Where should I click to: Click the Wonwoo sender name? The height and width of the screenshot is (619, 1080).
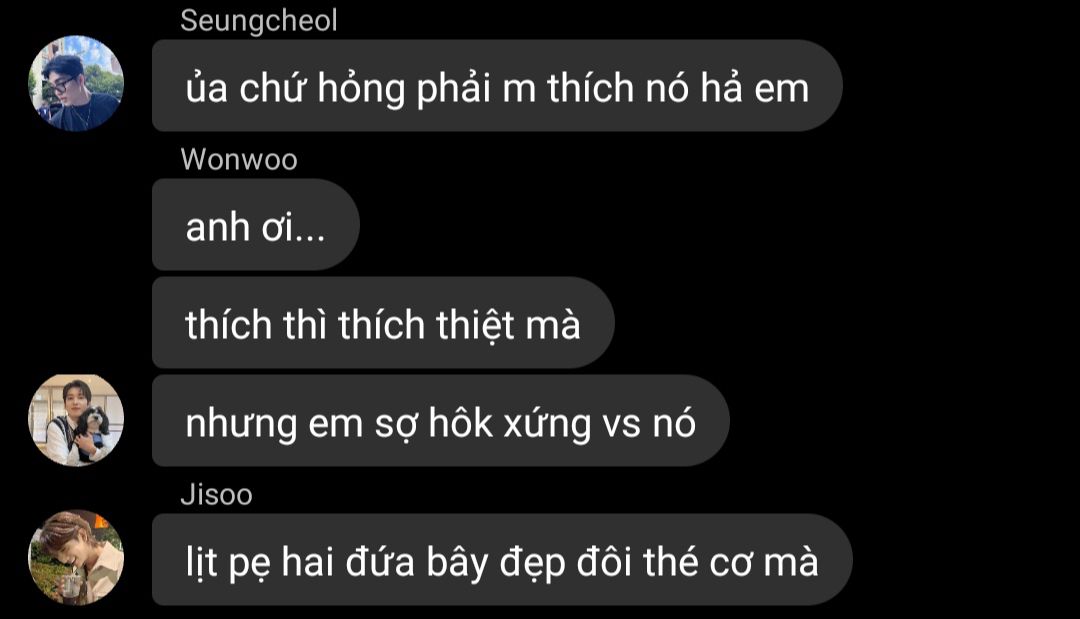point(239,160)
